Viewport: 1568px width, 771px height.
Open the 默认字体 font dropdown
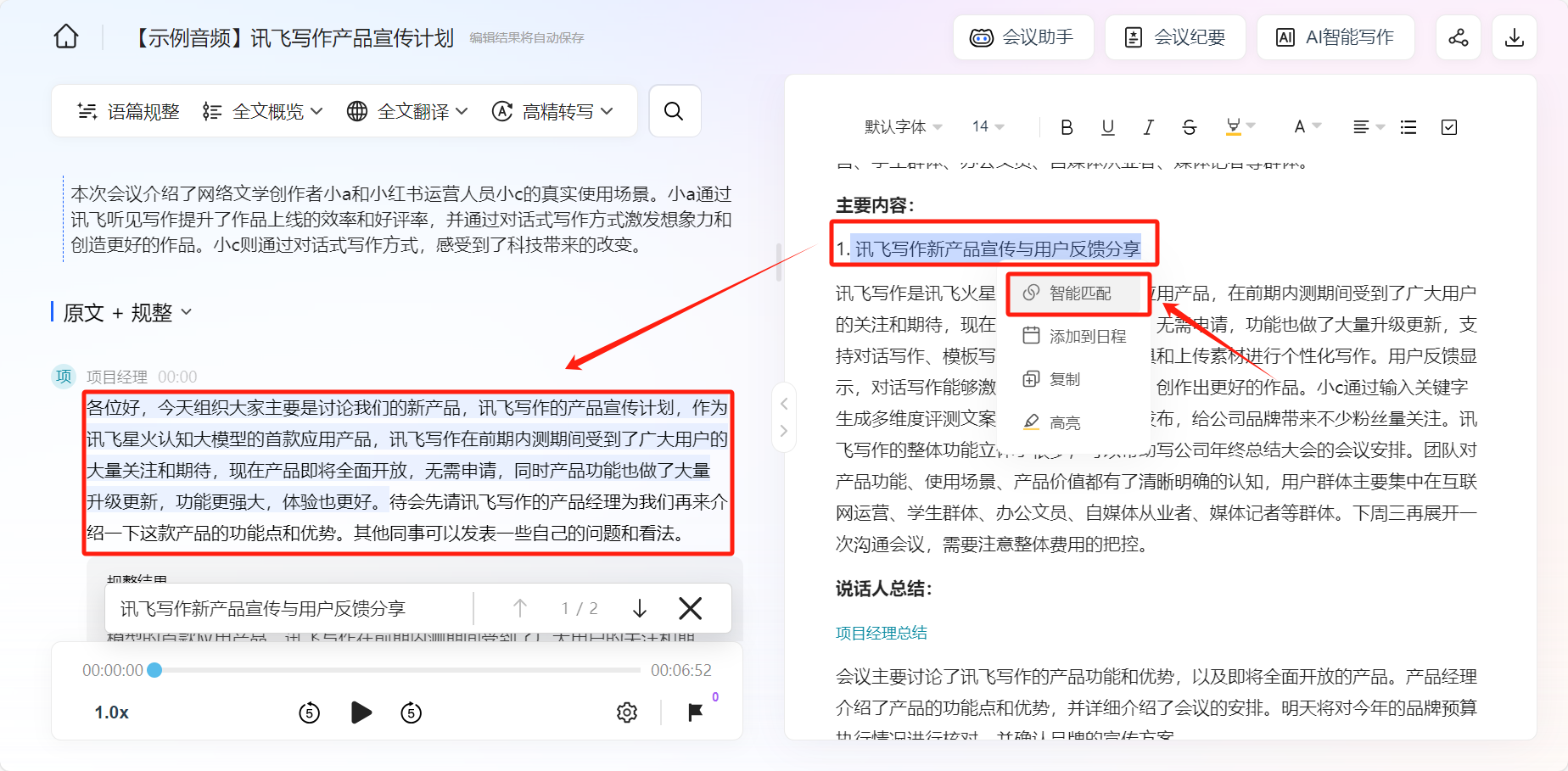click(x=903, y=127)
